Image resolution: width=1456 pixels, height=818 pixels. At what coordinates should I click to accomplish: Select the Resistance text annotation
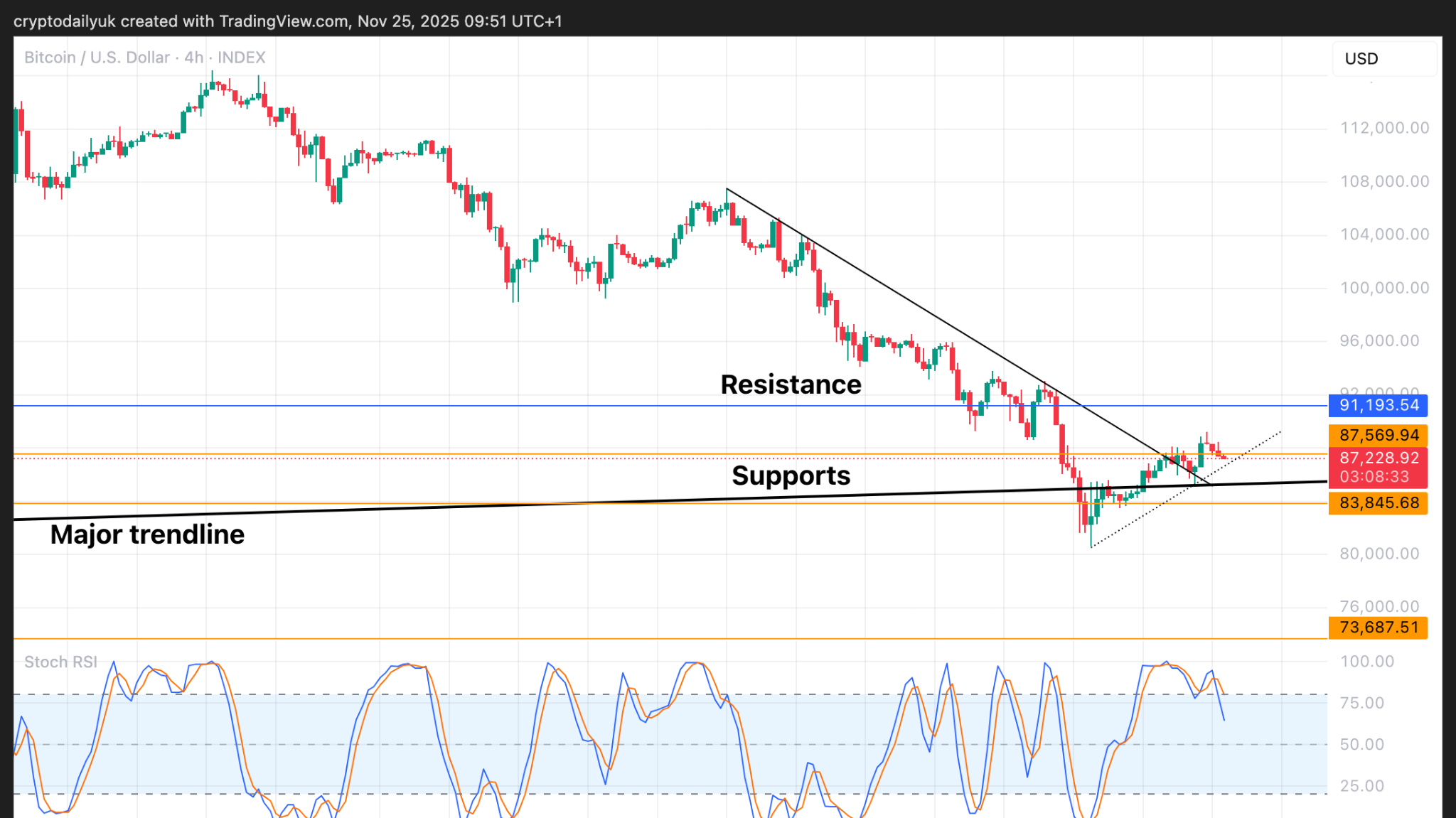click(x=791, y=384)
